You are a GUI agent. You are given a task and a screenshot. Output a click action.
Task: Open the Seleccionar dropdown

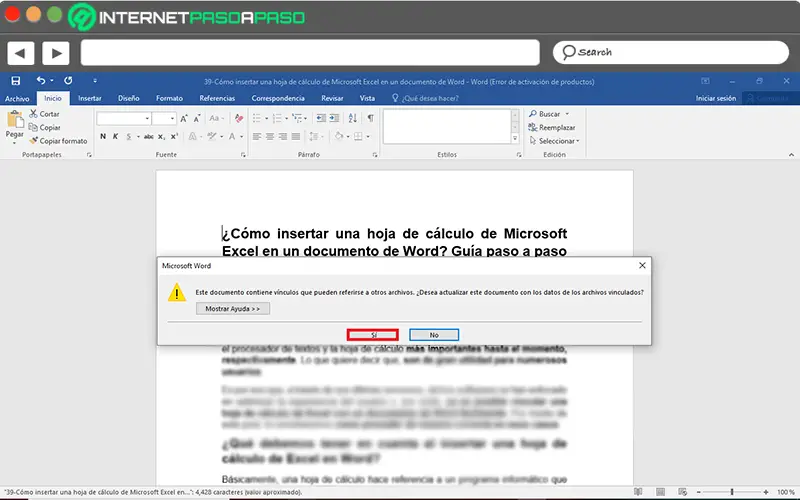[555, 141]
